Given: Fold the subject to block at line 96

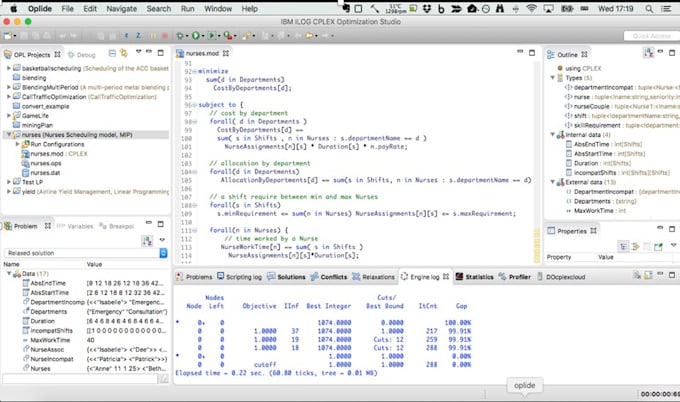Looking at the screenshot, I should click(x=195, y=105).
